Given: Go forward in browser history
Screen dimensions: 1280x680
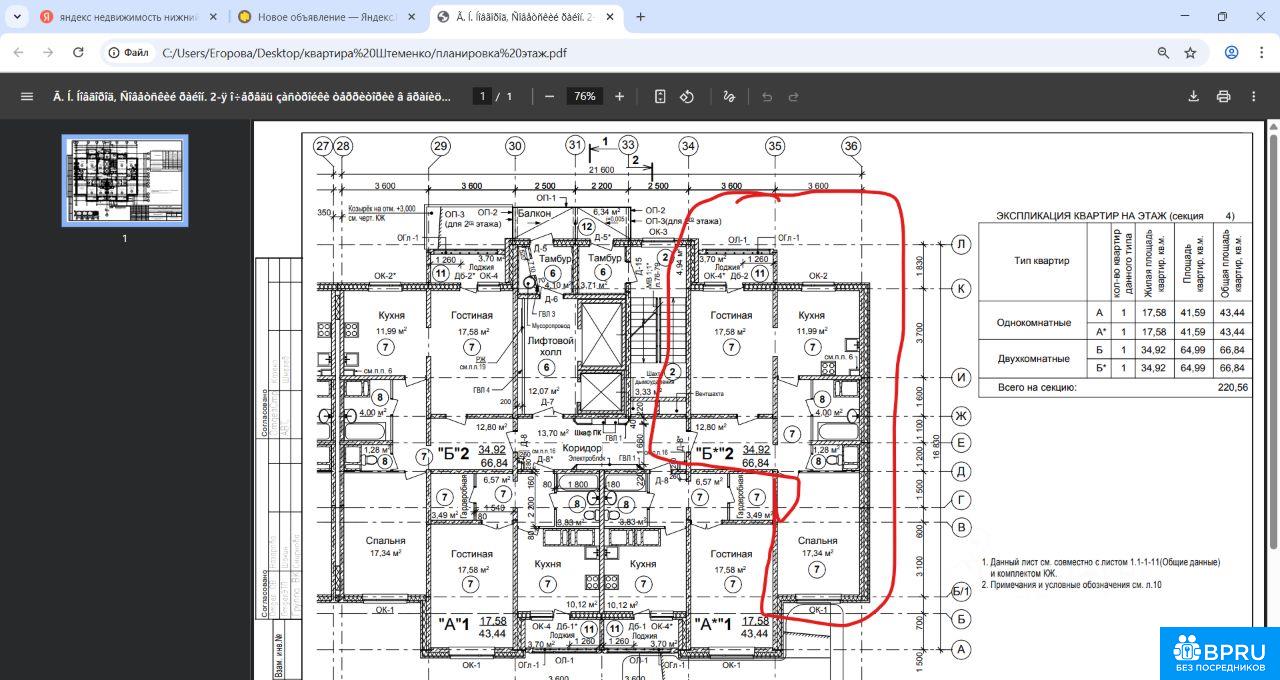Looking at the screenshot, I should pos(50,52).
